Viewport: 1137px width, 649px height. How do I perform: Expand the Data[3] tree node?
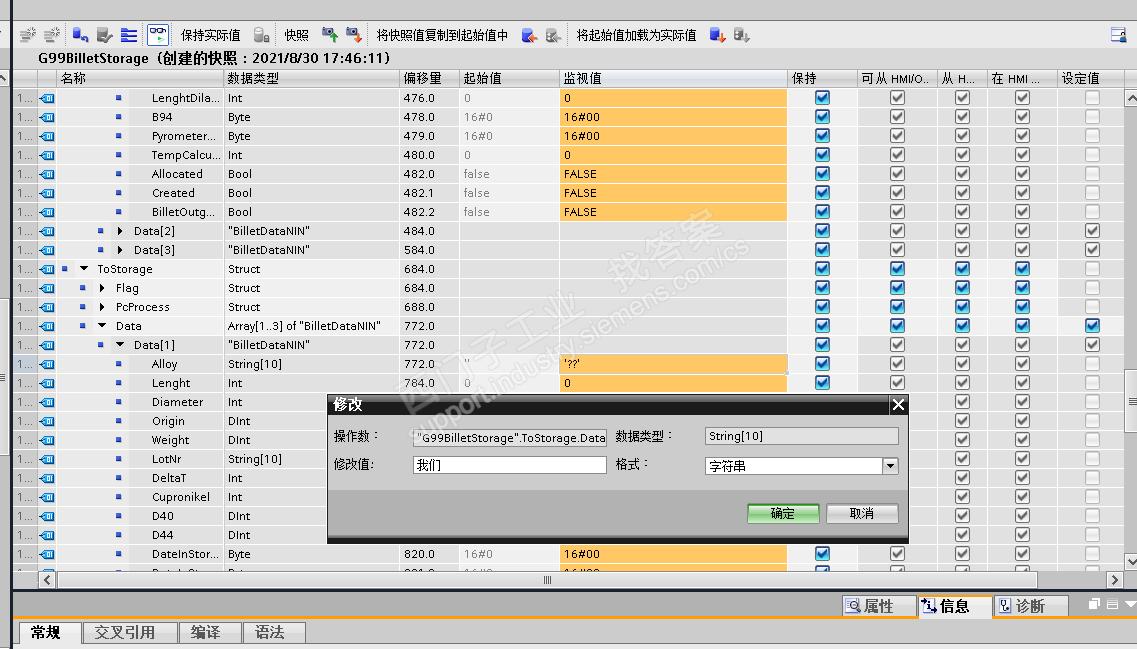(x=120, y=250)
